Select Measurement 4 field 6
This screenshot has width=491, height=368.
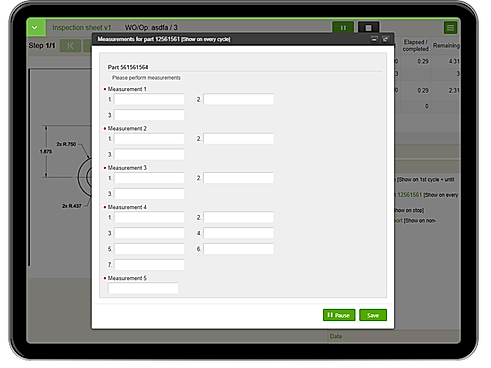[238, 249]
